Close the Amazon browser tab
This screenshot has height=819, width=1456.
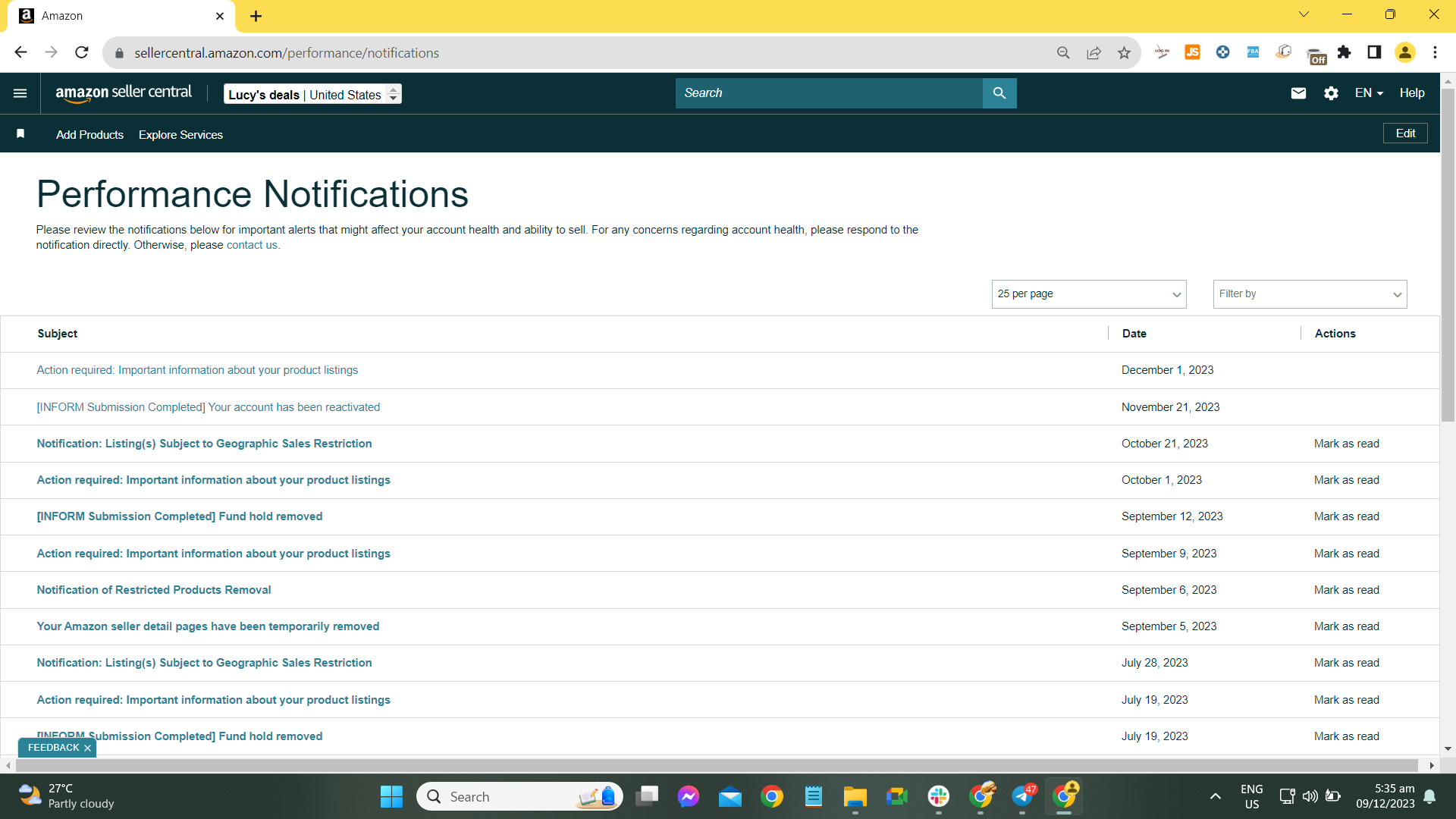pyautogui.click(x=220, y=16)
